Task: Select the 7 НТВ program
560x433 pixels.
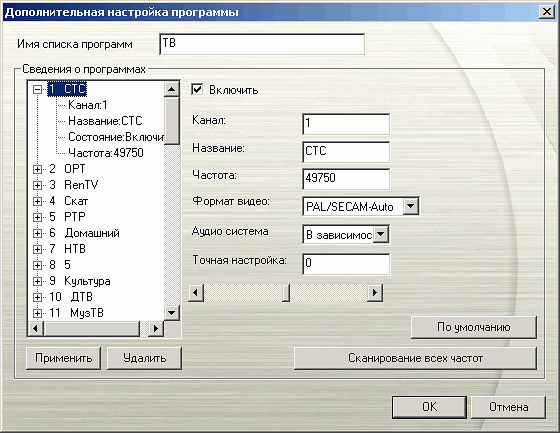Action: pos(68,248)
